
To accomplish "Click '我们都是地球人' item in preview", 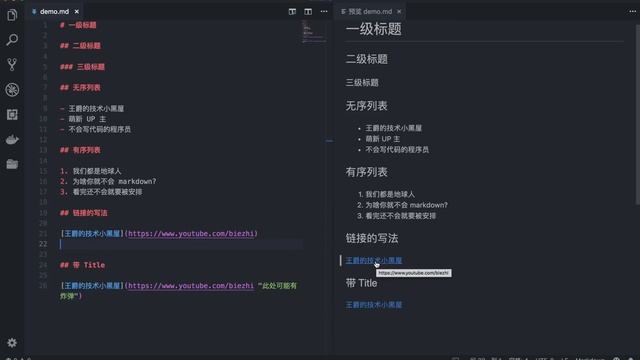I will click(x=390, y=194).
